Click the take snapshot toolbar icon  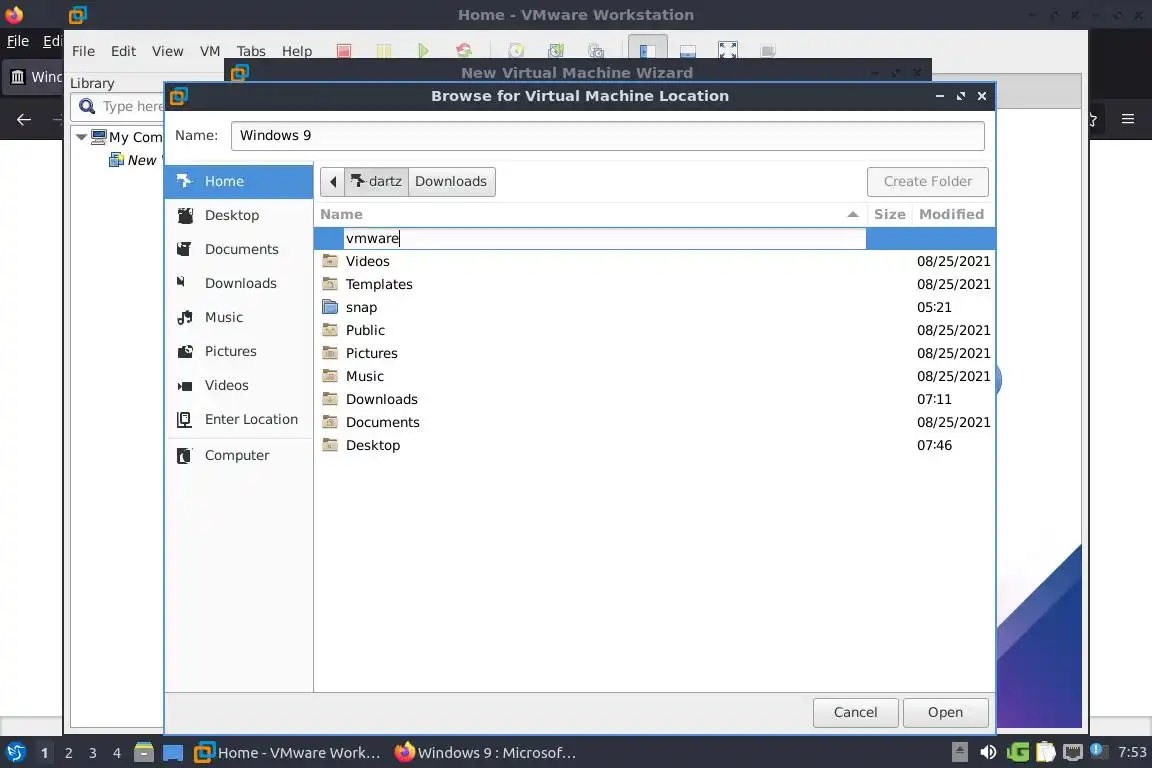point(516,51)
